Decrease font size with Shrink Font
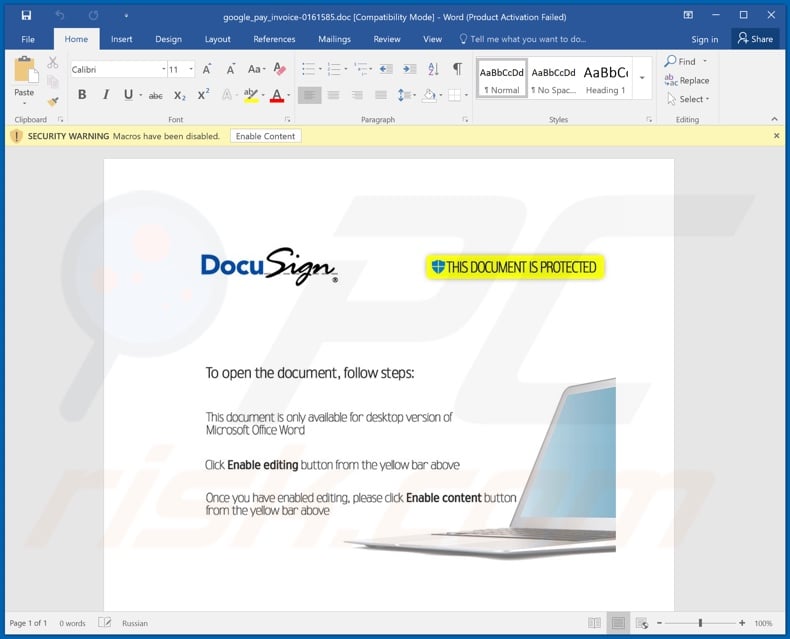 coord(230,70)
